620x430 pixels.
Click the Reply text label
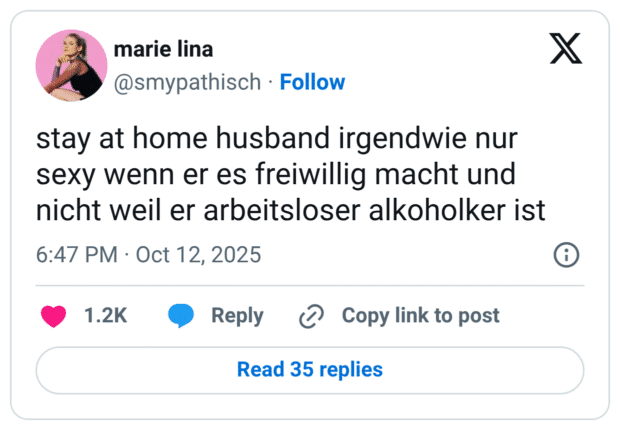tap(237, 316)
